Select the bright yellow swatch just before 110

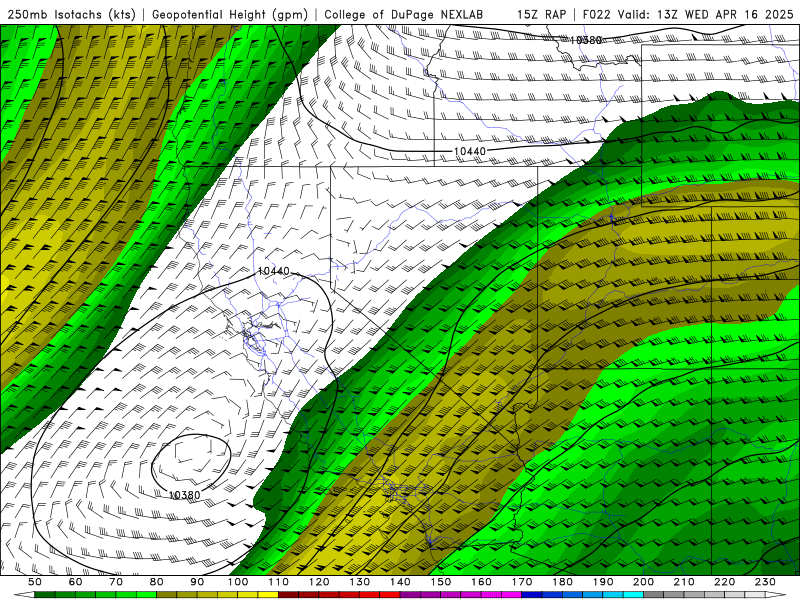coord(268,595)
